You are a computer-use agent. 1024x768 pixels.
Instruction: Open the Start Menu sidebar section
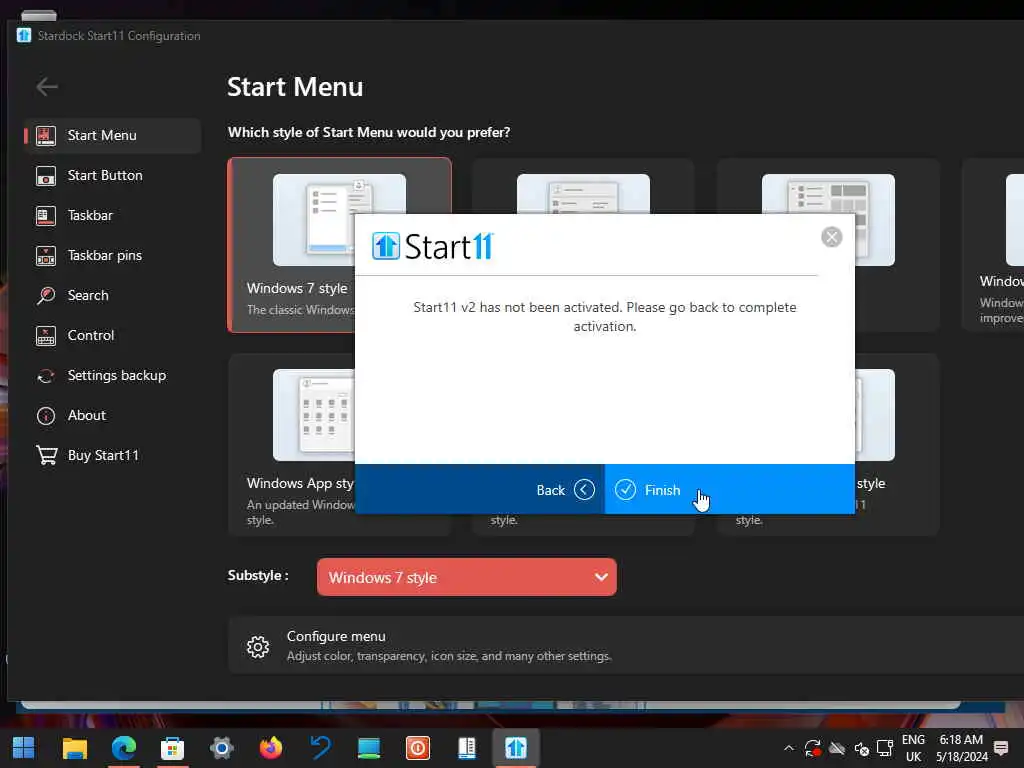pyautogui.click(x=112, y=135)
